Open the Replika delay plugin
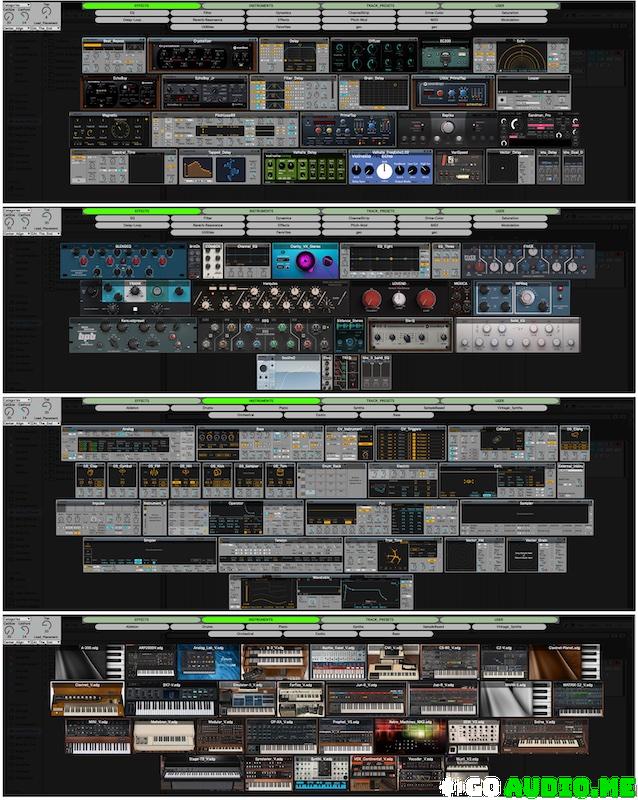The height and width of the screenshot is (800, 638). pos(448,130)
